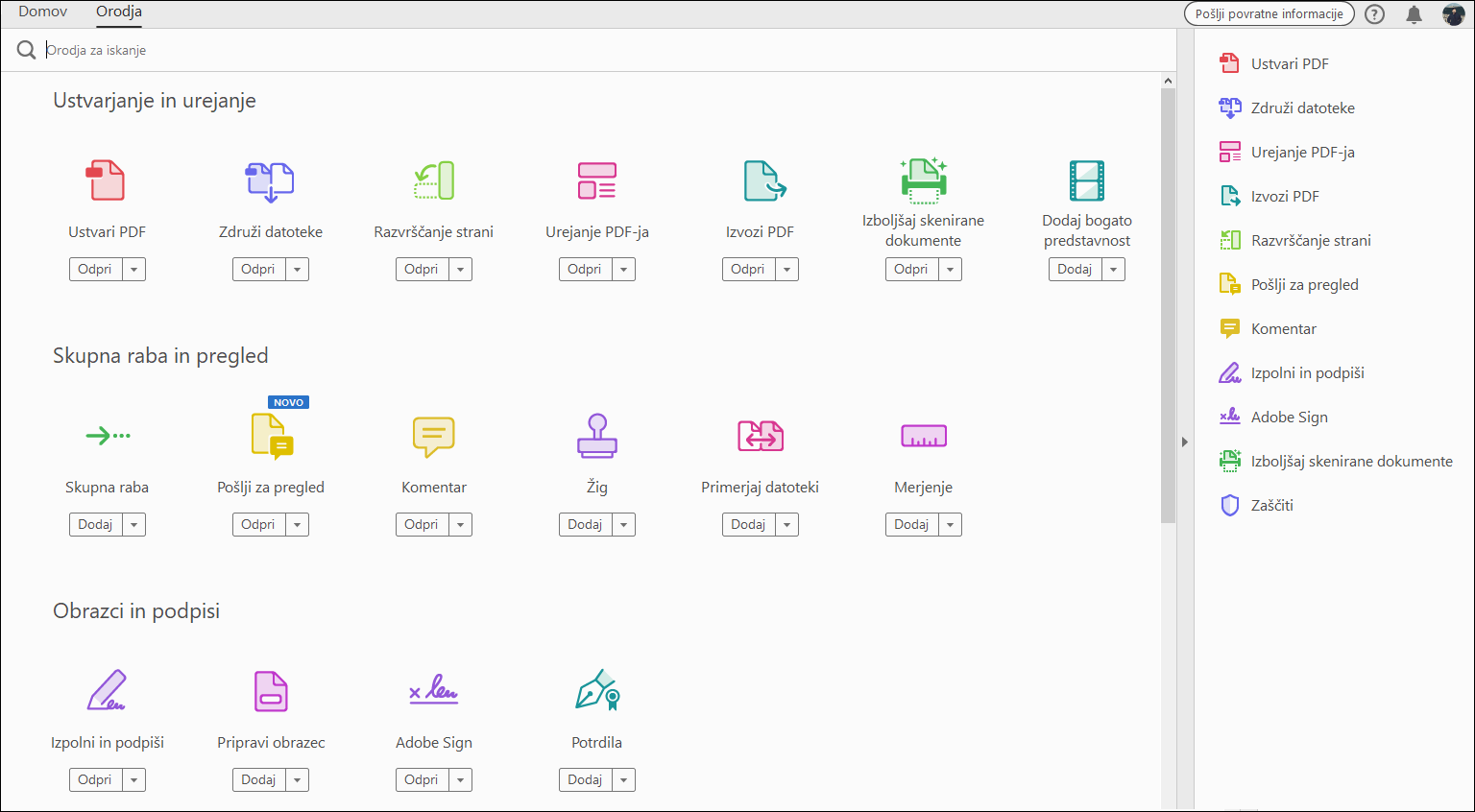Collapse the right tools pane arrow
Viewport: 1475px width, 812px height.
point(1185,442)
